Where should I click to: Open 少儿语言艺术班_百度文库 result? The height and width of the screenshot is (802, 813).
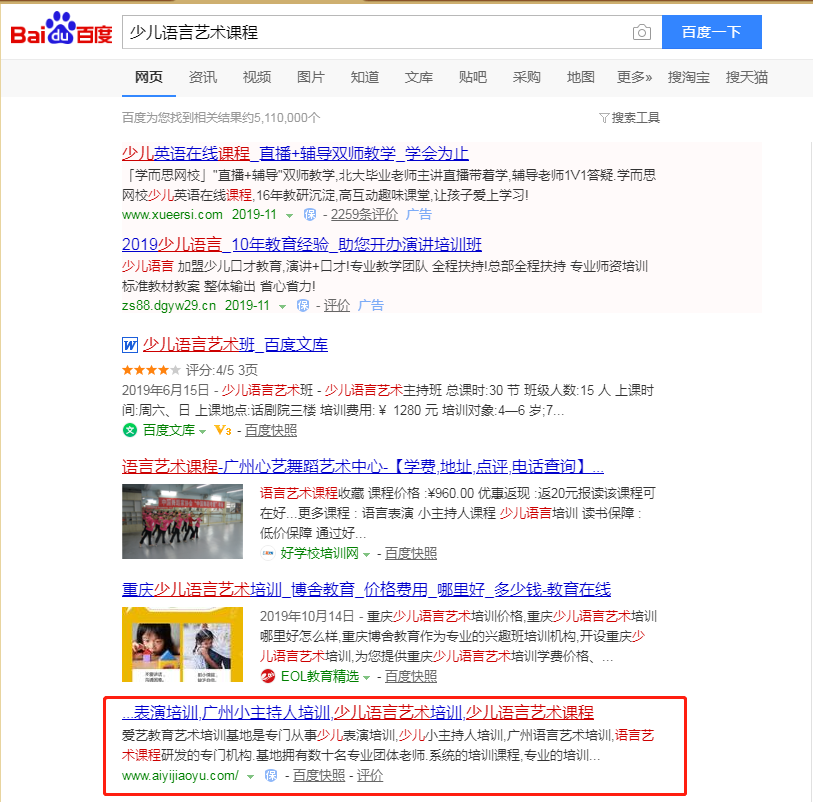[235, 345]
